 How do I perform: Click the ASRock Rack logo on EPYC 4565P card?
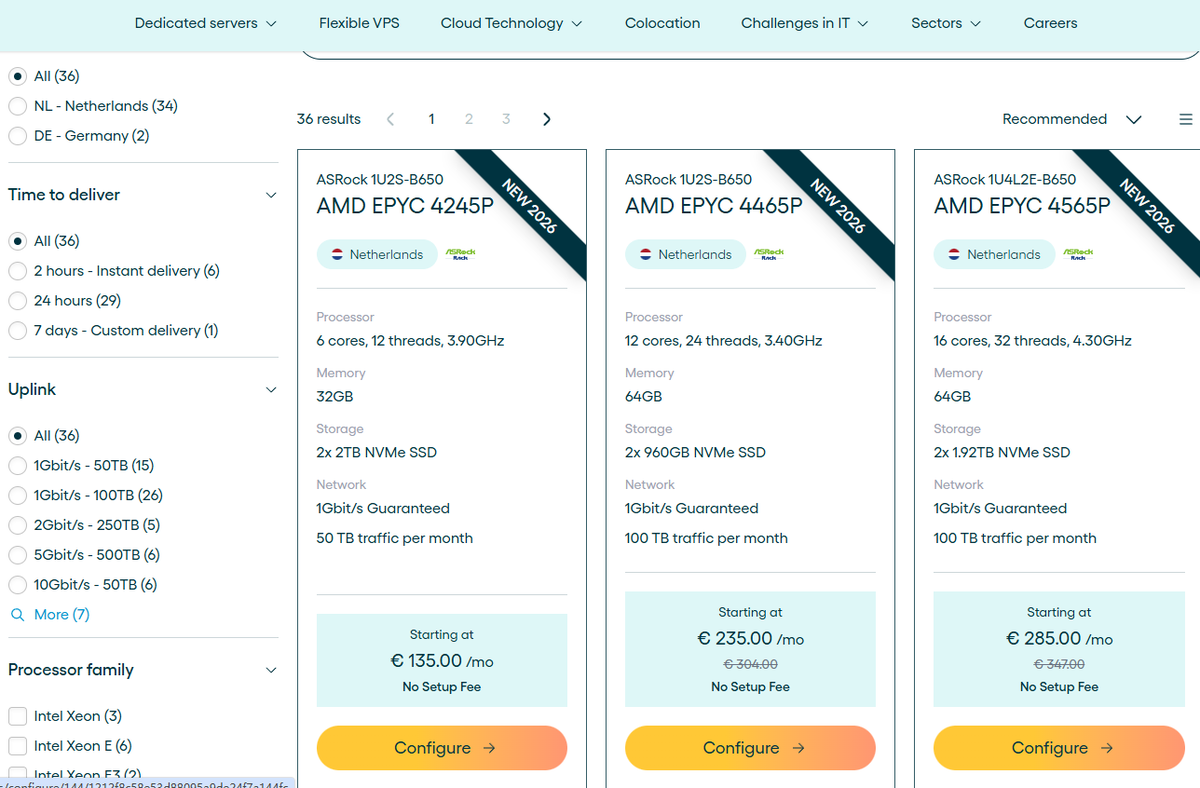[x=1078, y=254]
